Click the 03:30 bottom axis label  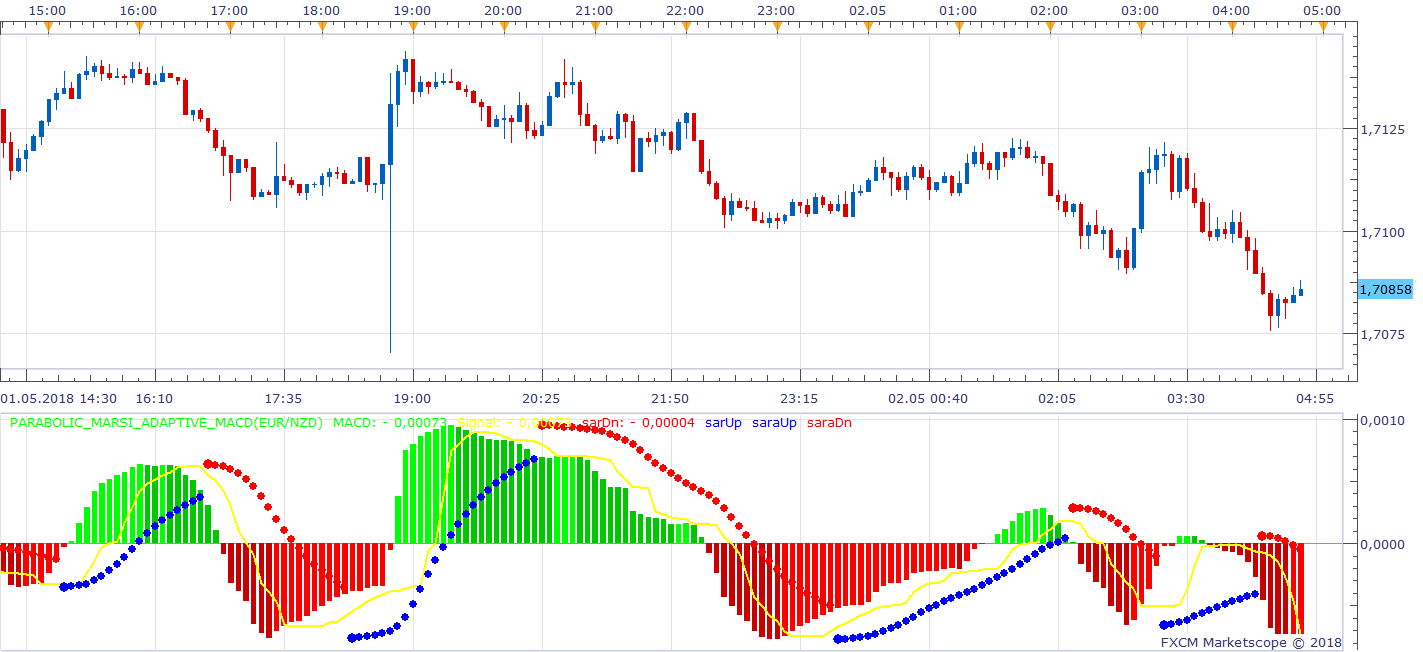click(x=1185, y=398)
